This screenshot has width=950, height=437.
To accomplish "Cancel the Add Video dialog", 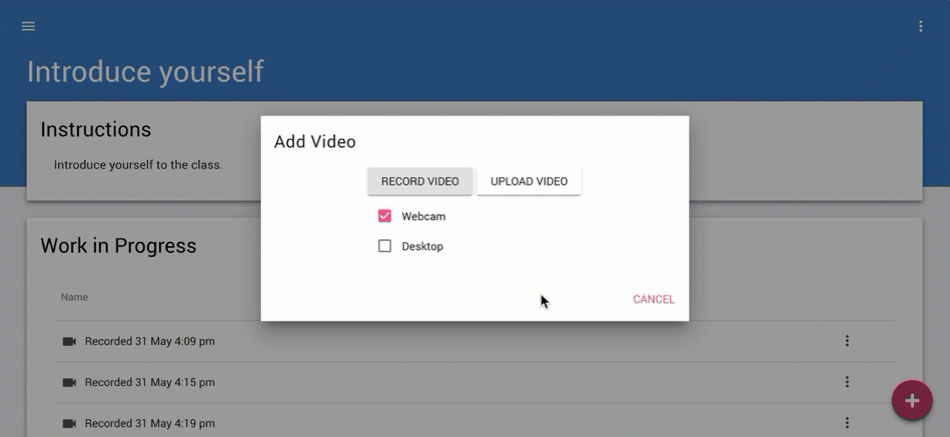I will (653, 299).
